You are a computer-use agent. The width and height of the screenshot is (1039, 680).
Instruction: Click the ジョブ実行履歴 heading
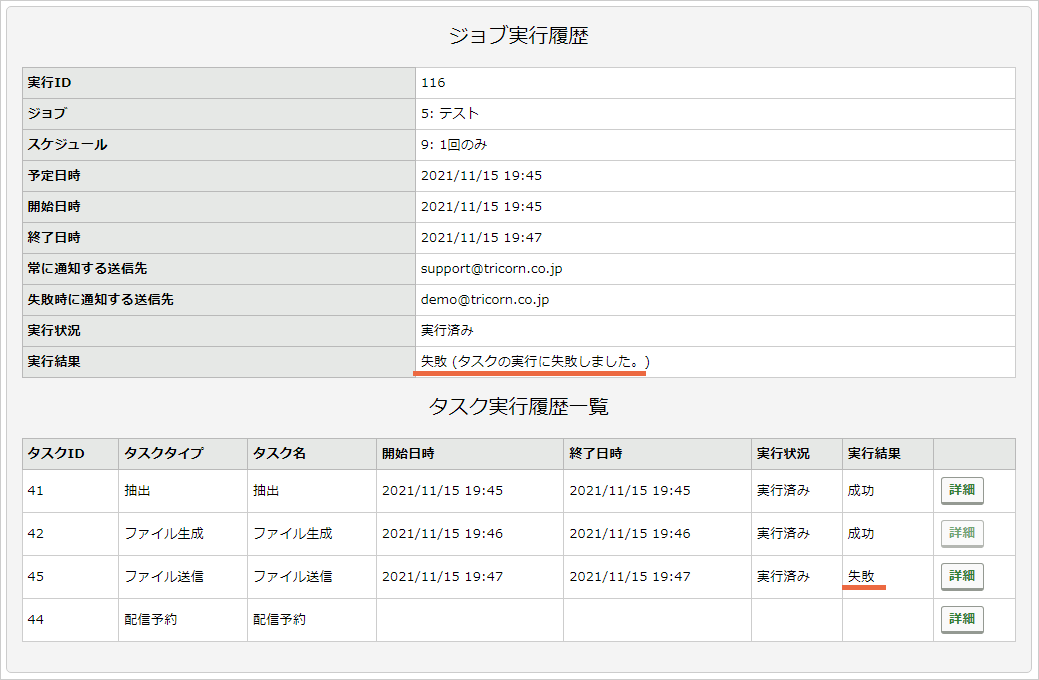519,35
